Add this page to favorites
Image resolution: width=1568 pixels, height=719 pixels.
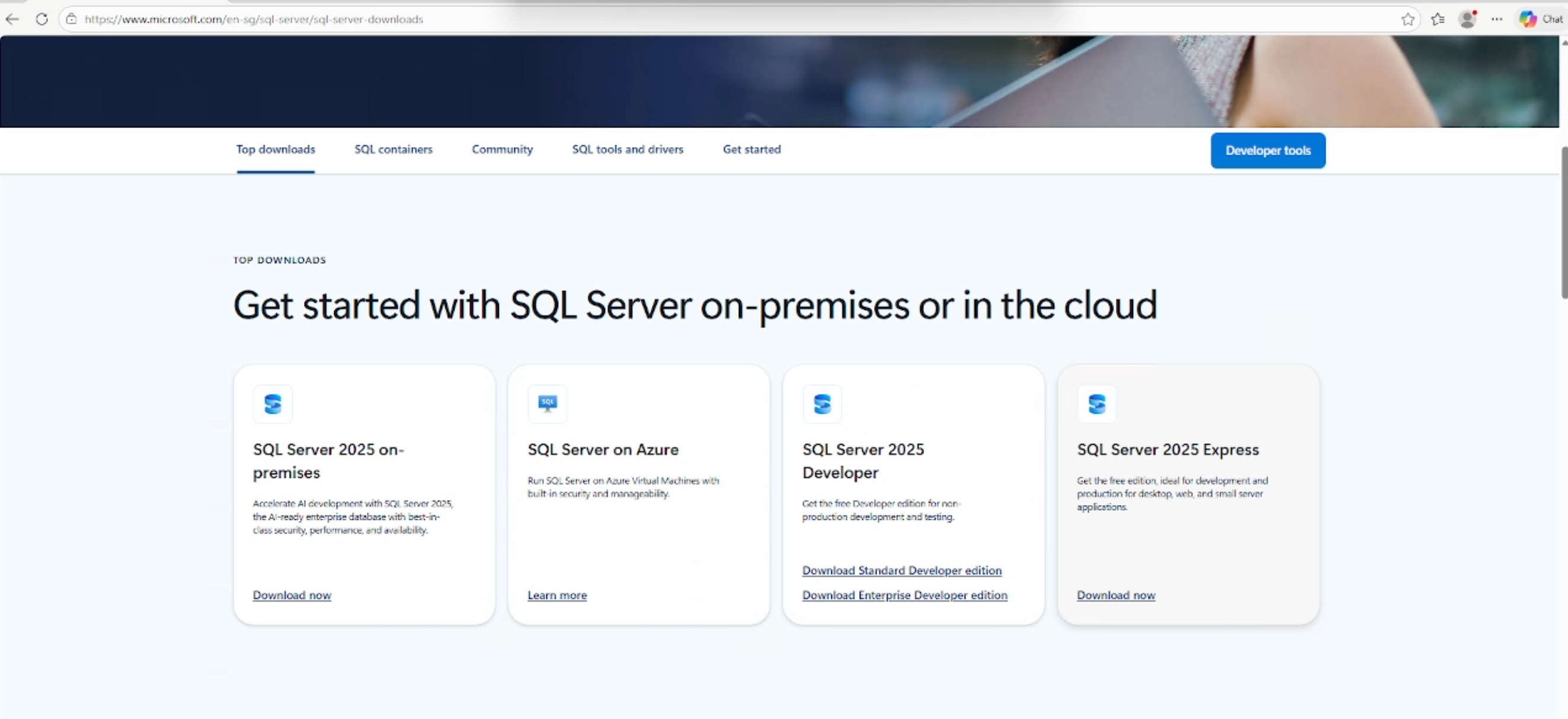pyautogui.click(x=1407, y=19)
